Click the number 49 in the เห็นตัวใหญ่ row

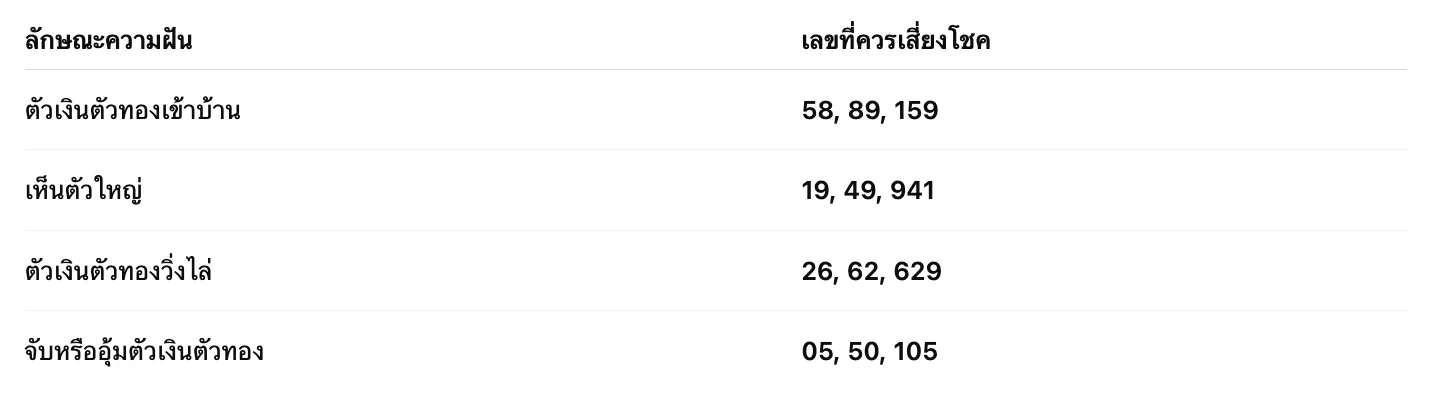click(x=861, y=190)
